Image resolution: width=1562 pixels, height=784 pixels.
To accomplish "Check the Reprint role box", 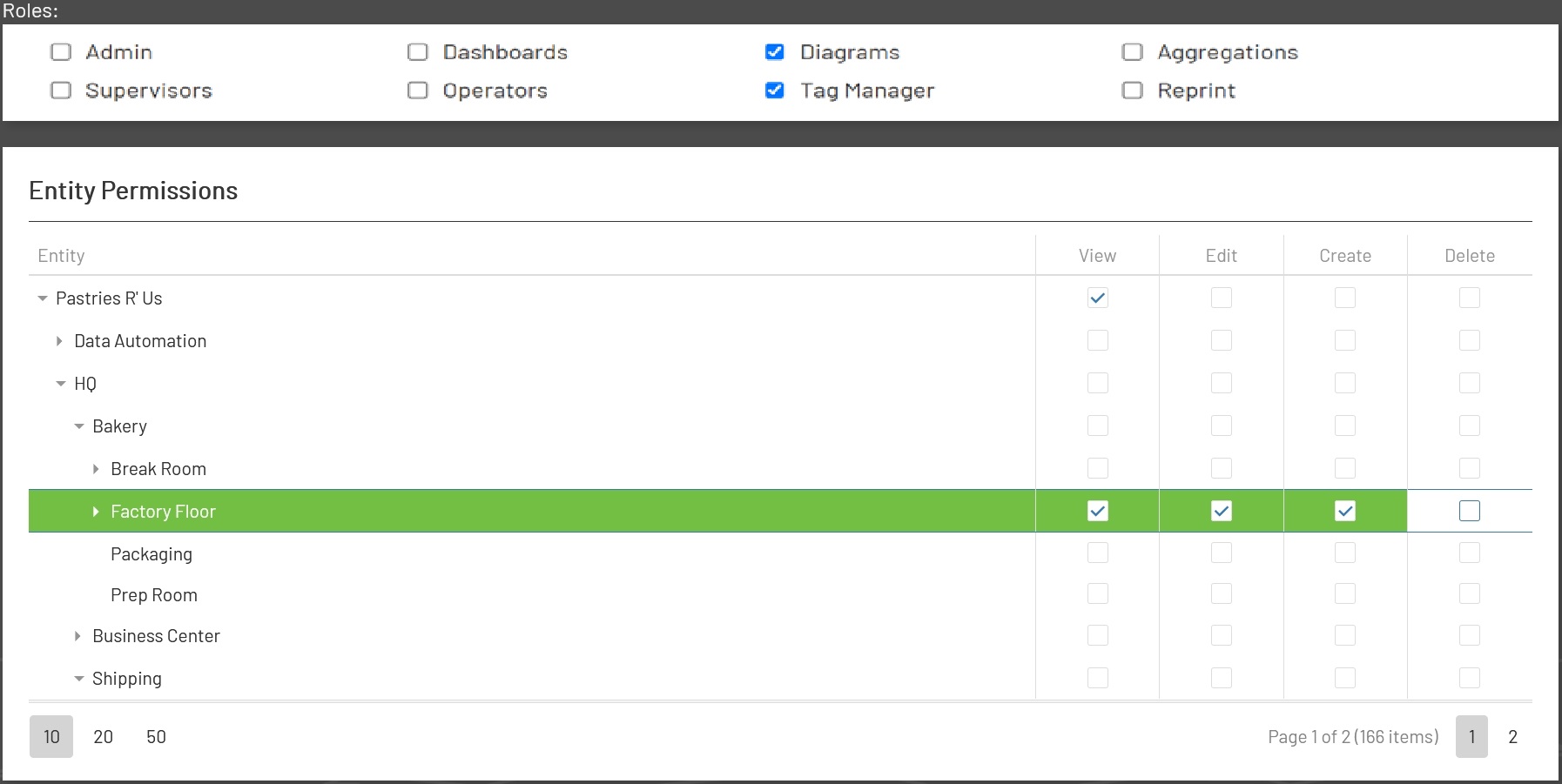I will tap(1132, 90).
